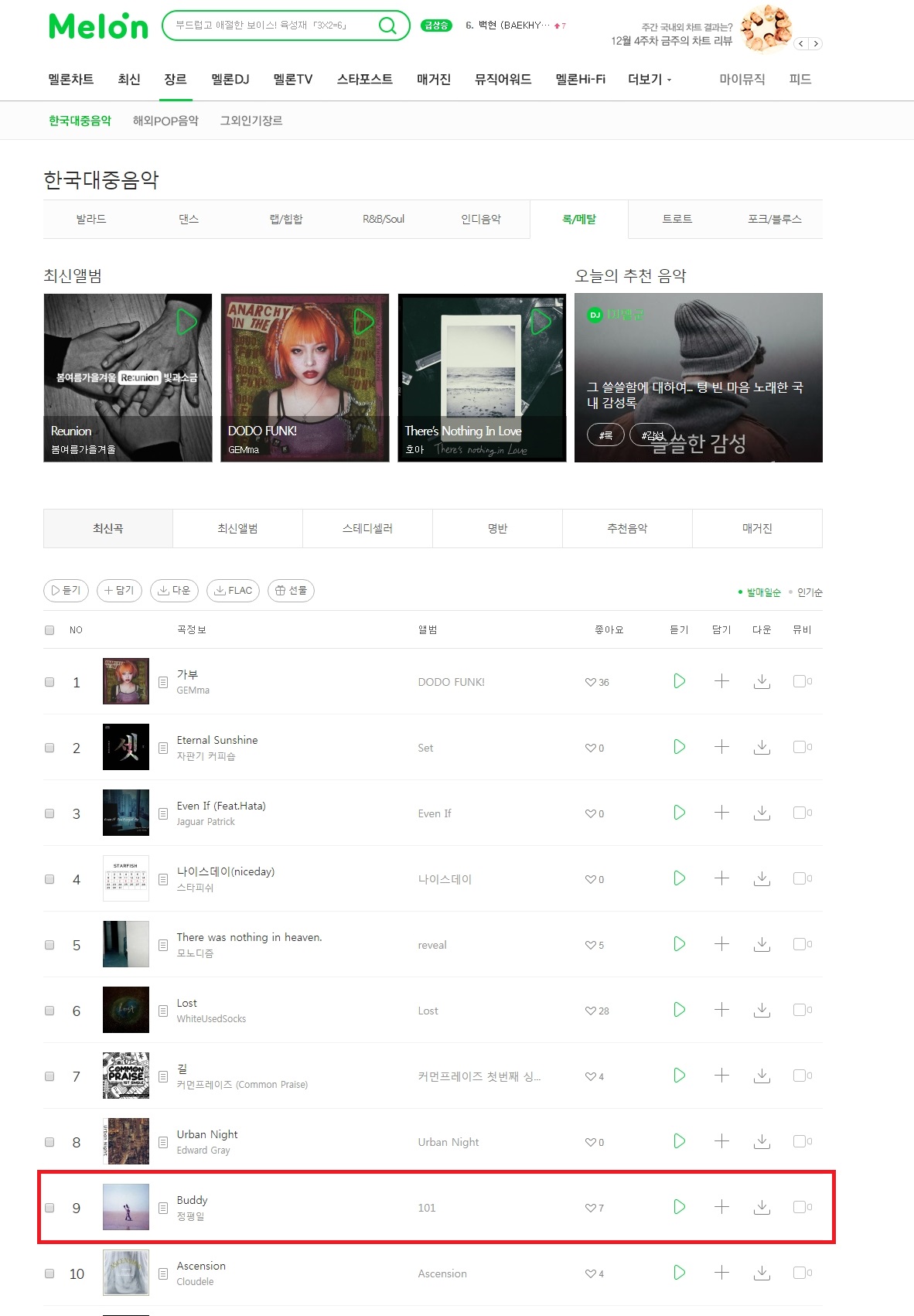The width and height of the screenshot is (914, 1316).
Task: Expand the 더보기 menu
Action: coord(650,79)
